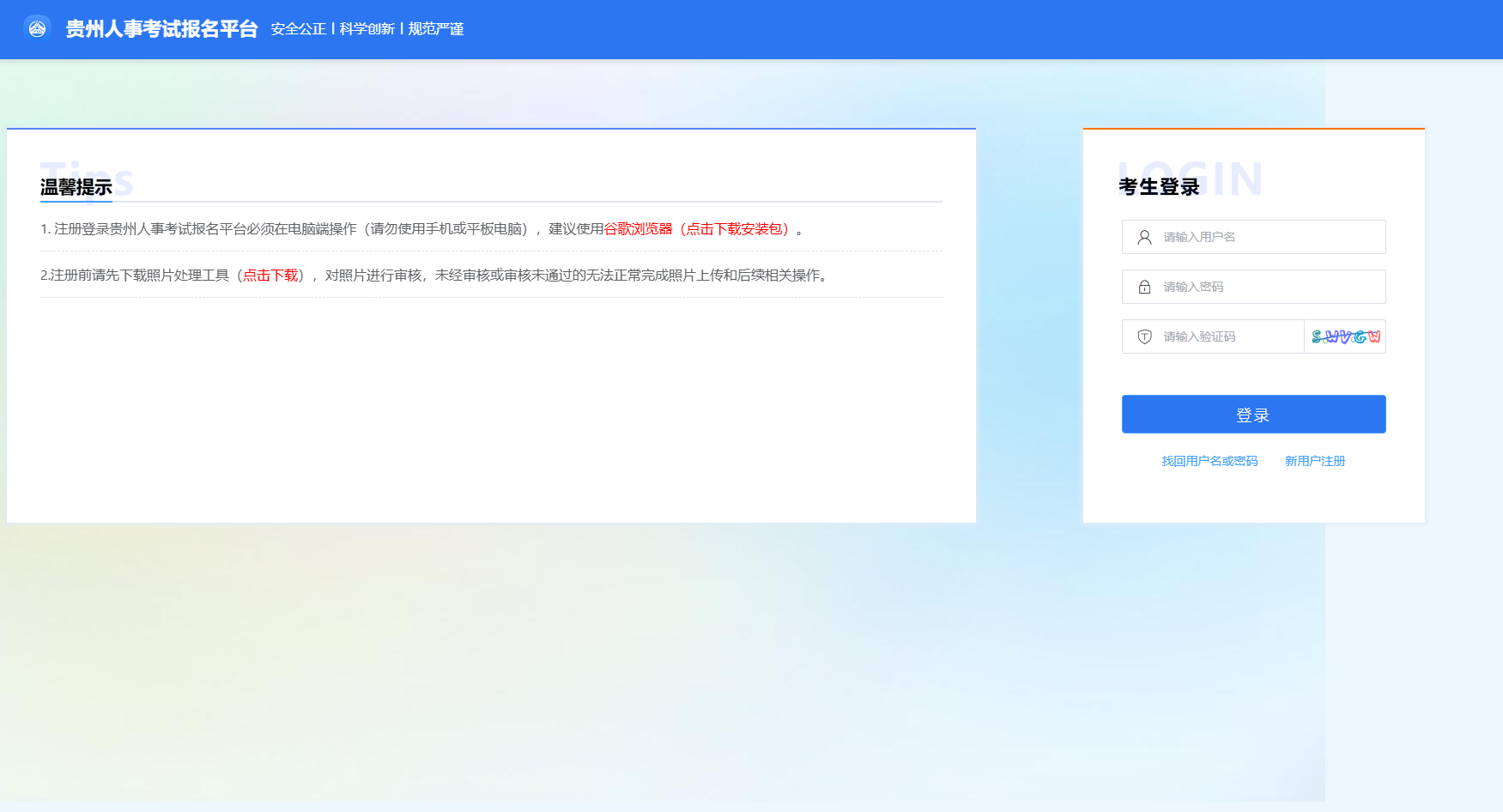Viewport: 1503px width, 812px height.
Task: Focus the 请输入验证码 captcha input
Action: (1227, 337)
